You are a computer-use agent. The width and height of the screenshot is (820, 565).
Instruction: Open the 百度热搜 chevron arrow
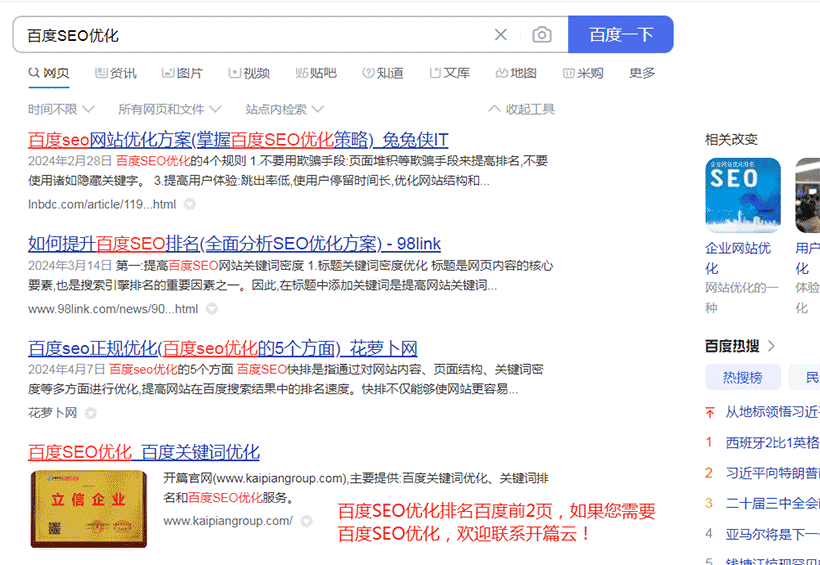(771, 346)
